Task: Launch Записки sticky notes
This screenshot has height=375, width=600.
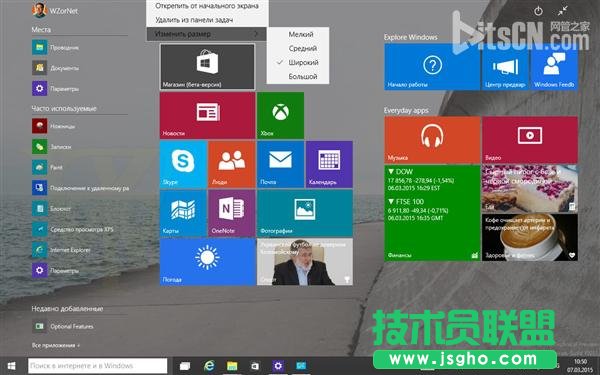Action: click(x=52, y=147)
